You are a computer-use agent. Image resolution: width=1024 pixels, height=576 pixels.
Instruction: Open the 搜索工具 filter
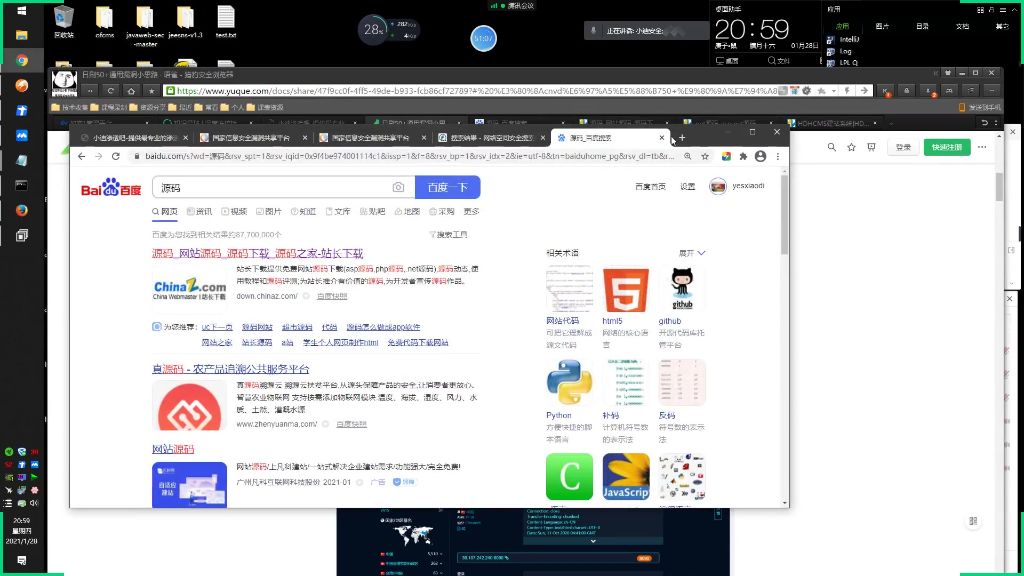[x=448, y=234]
